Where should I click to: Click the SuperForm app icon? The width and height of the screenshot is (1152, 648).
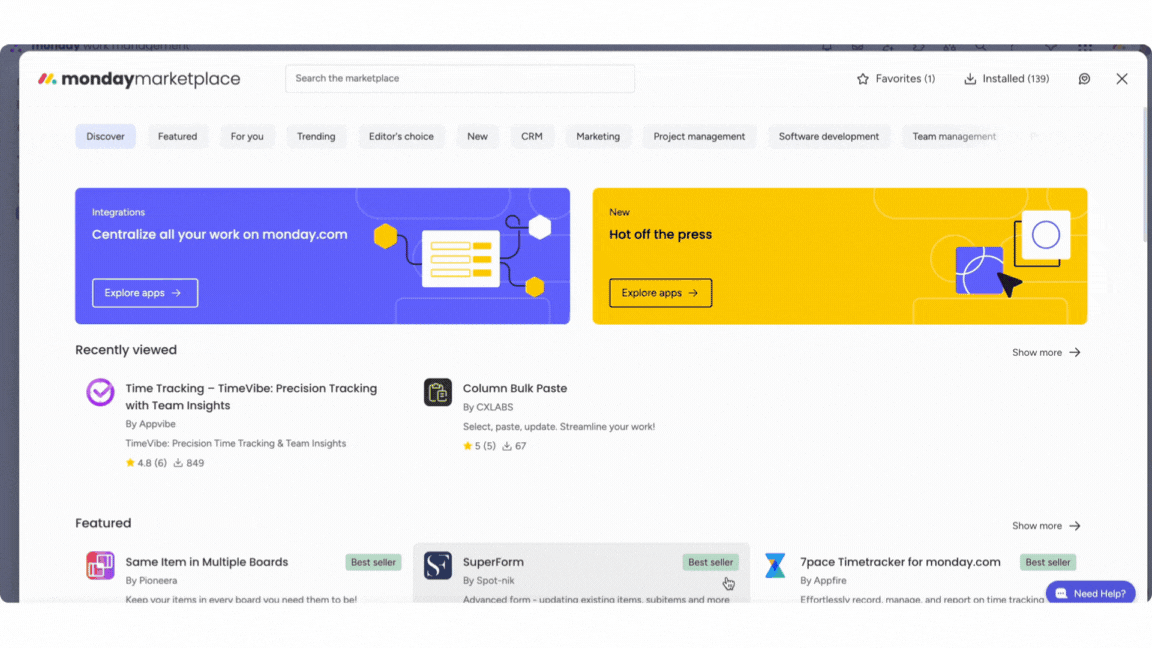pos(438,566)
